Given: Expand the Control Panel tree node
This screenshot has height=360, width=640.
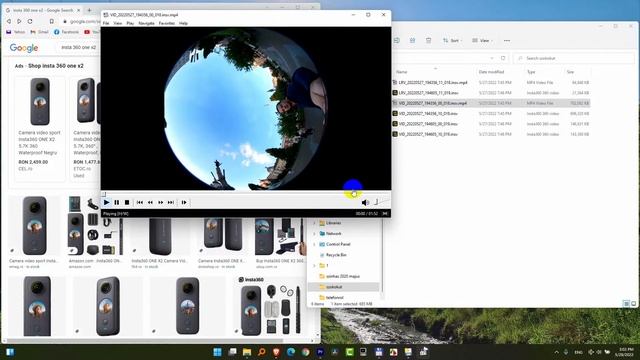Looking at the screenshot, I should click(x=314, y=244).
